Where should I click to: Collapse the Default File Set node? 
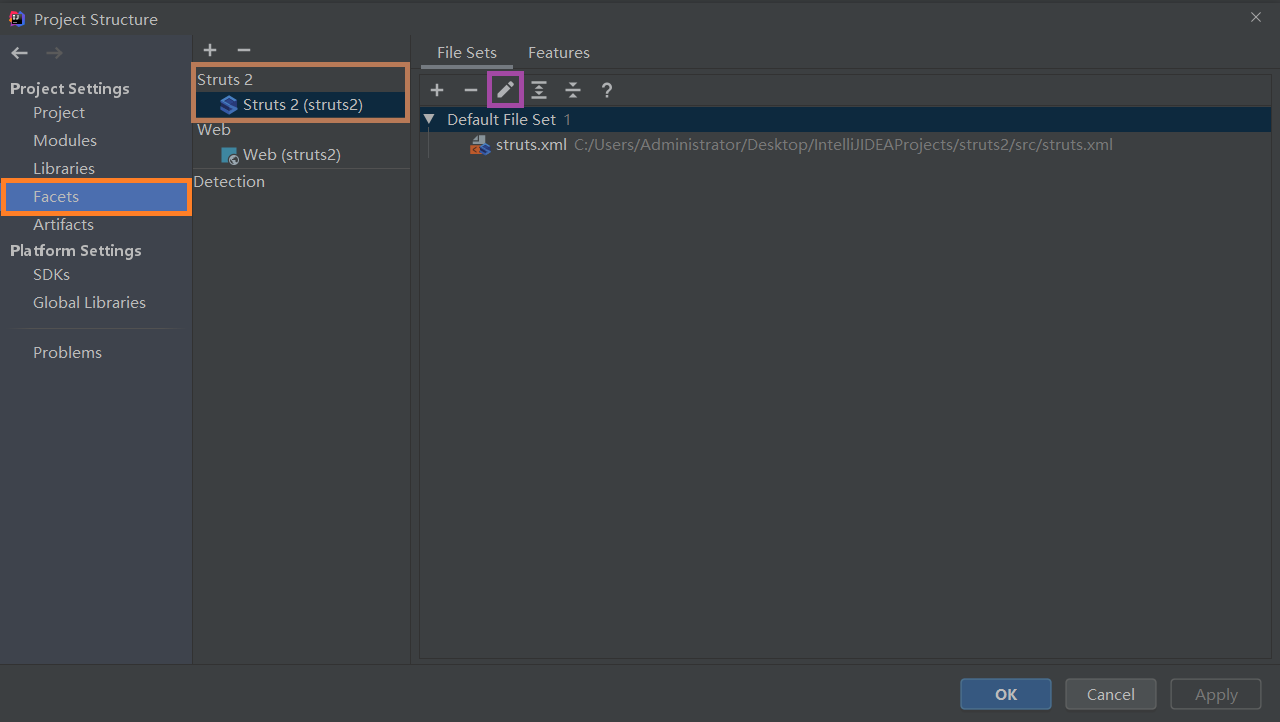coord(429,119)
